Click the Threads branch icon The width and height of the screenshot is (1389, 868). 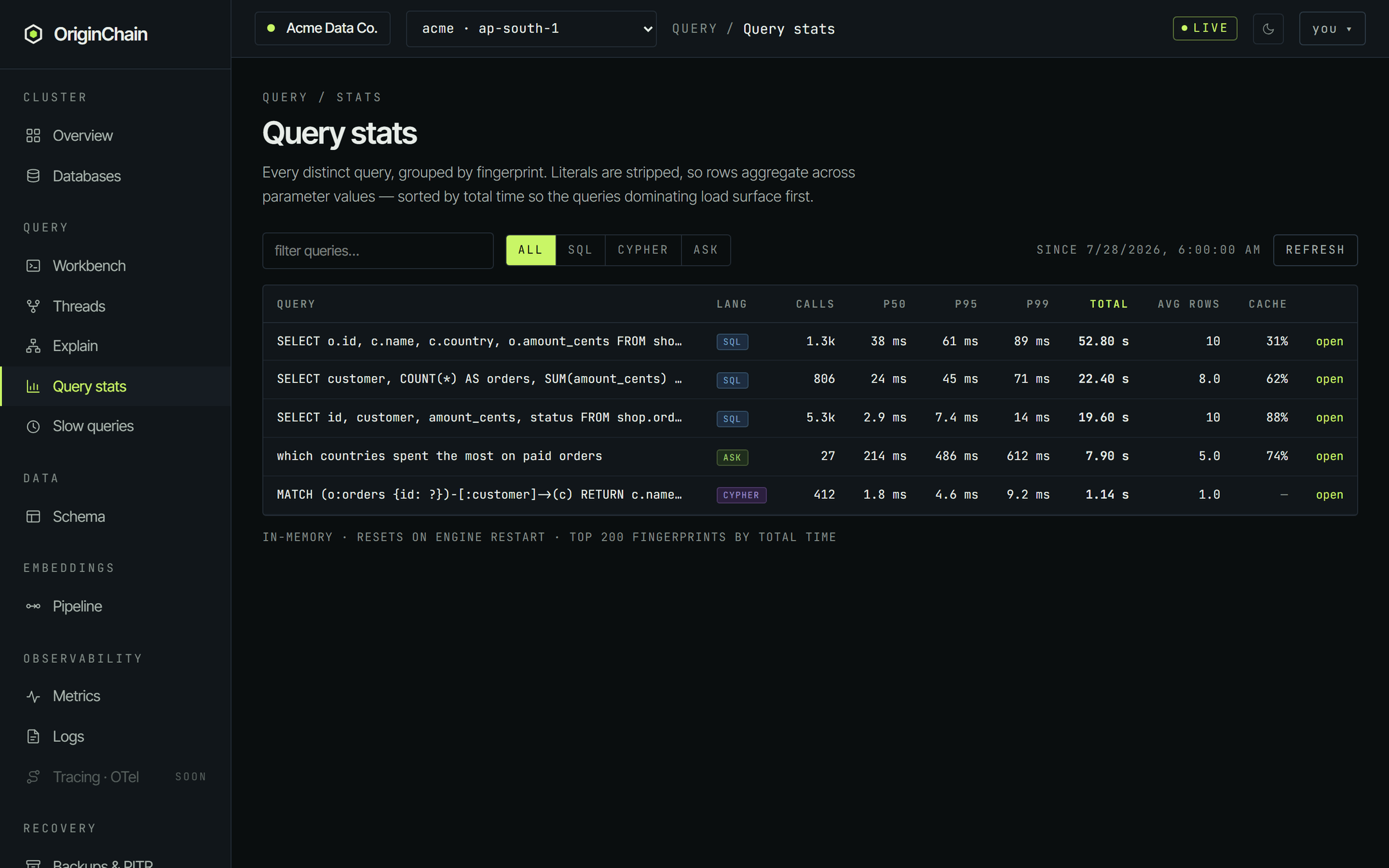pyautogui.click(x=33, y=307)
